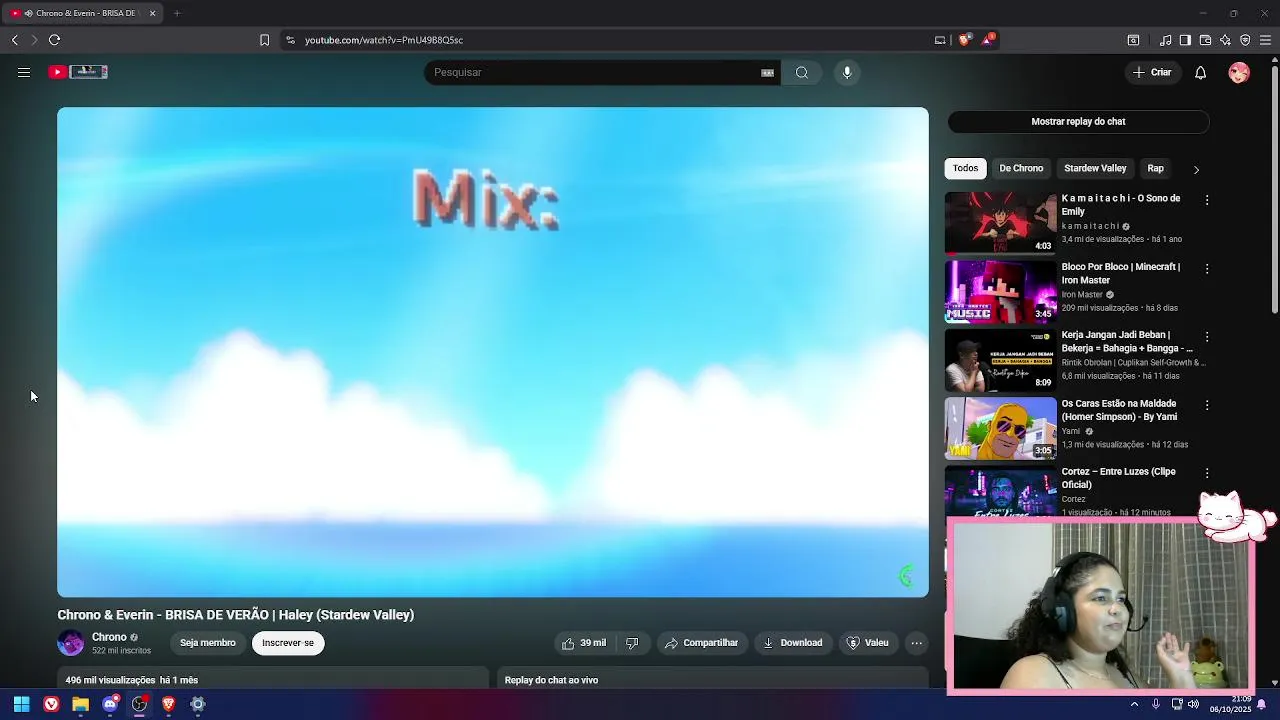Open the Chrono channel name link
The width and height of the screenshot is (1280, 720).
(109, 637)
